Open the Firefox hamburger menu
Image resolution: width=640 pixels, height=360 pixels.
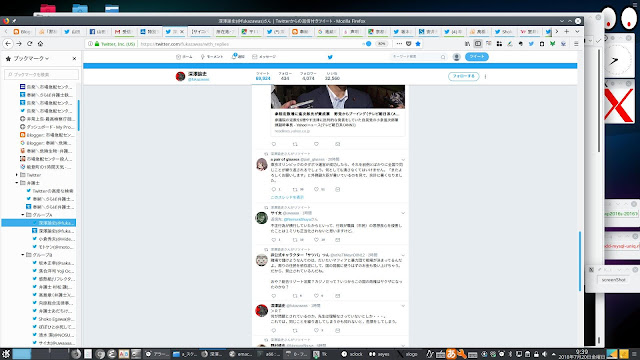pos(576,44)
